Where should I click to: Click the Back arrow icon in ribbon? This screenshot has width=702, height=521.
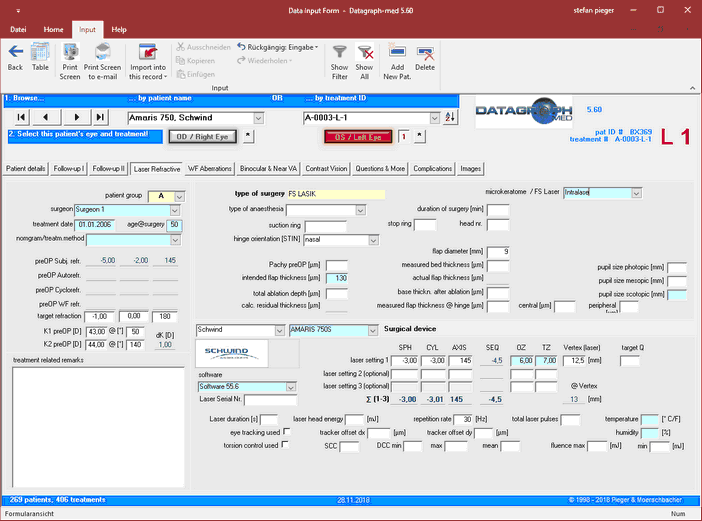click(x=15, y=52)
